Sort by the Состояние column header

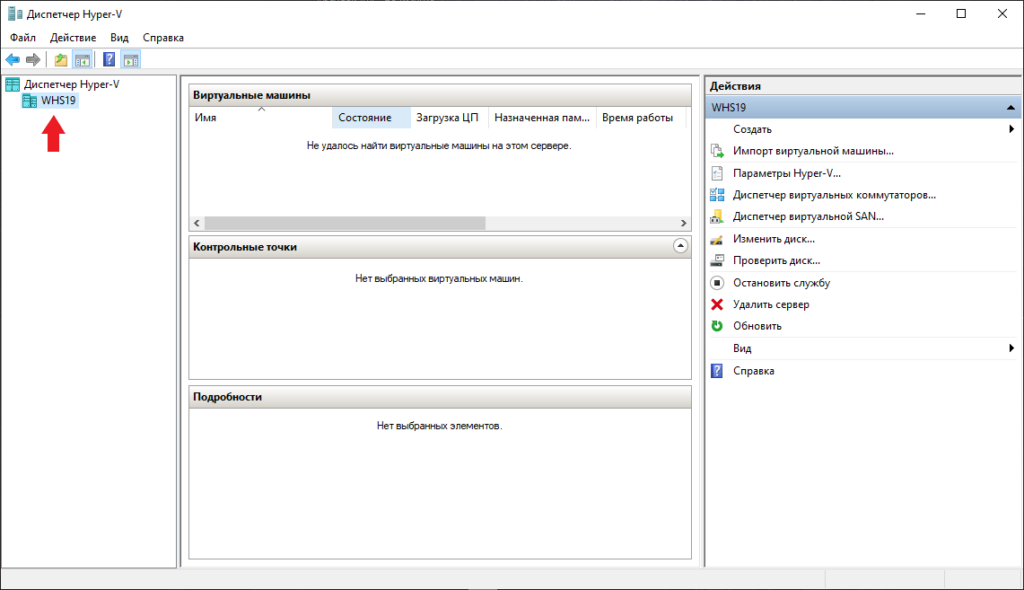(371, 118)
